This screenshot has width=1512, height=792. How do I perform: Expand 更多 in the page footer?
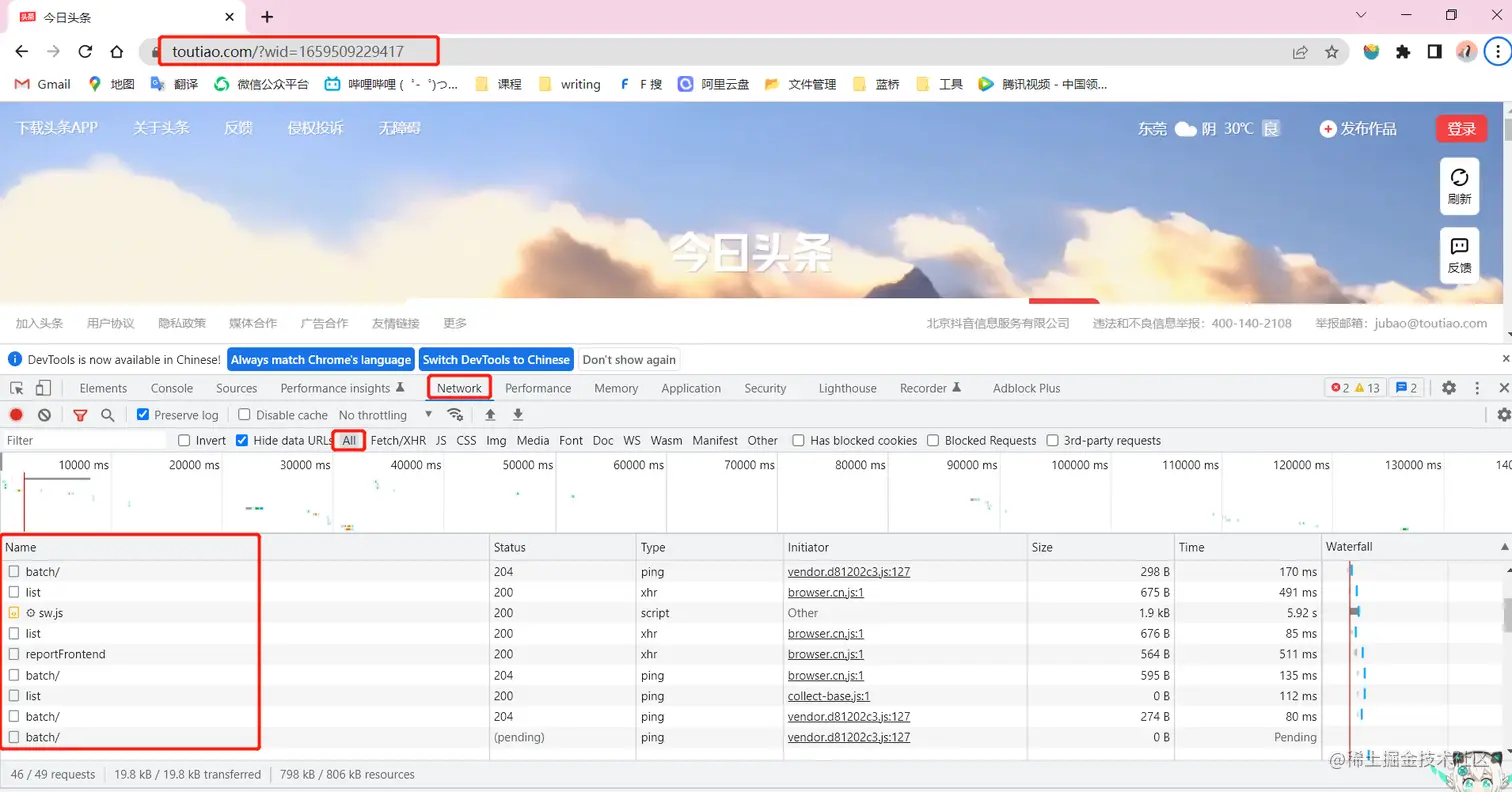(x=455, y=323)
